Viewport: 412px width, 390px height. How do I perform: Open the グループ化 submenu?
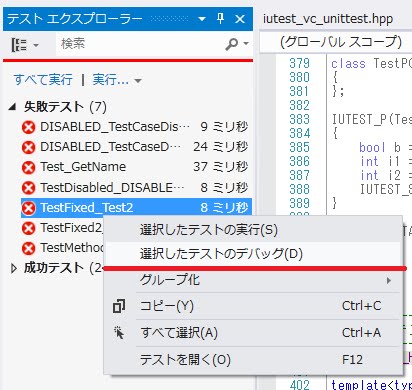pyautogui.click(x=253, y=280)
